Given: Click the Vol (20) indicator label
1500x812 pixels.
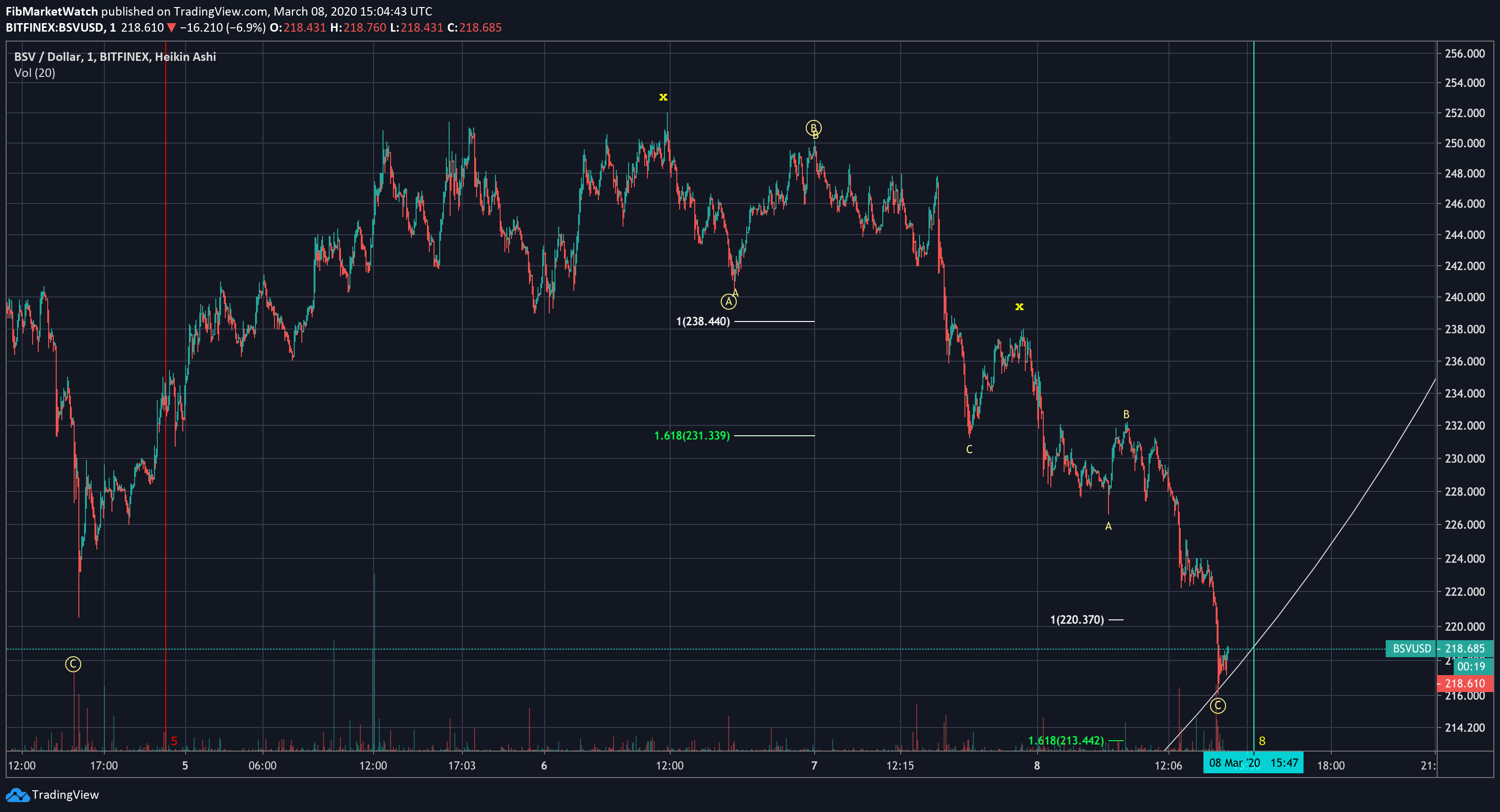Looking at the screenshot, I should 34,73.
